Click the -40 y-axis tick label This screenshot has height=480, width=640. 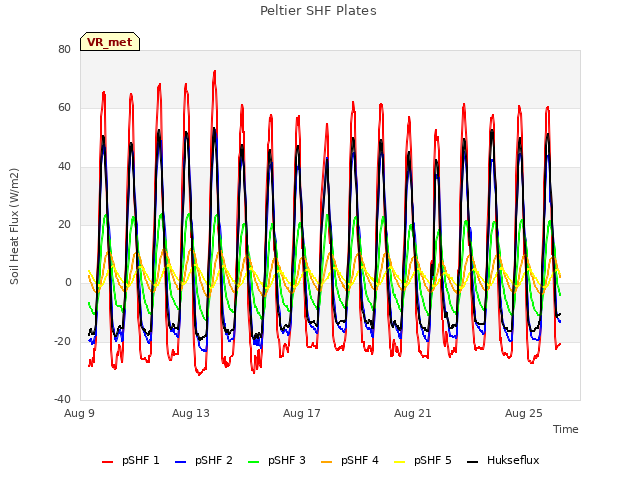[x=62, y=400]
